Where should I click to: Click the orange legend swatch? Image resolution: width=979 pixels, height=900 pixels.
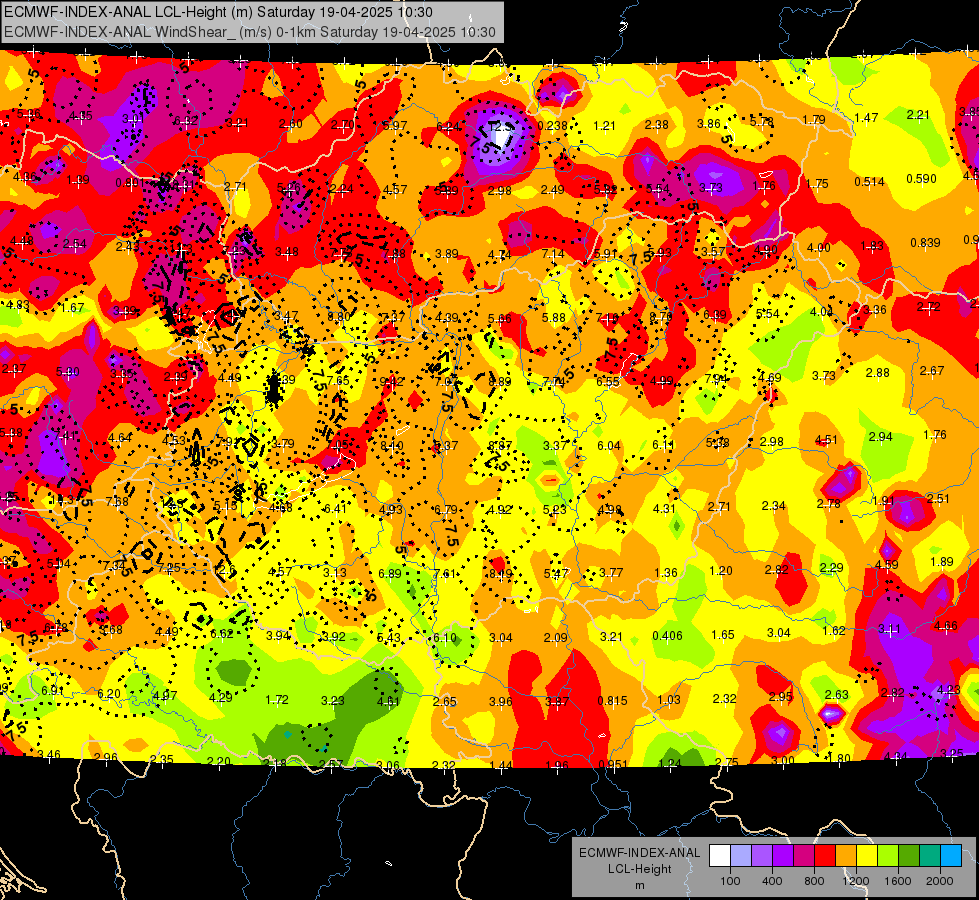846,855
